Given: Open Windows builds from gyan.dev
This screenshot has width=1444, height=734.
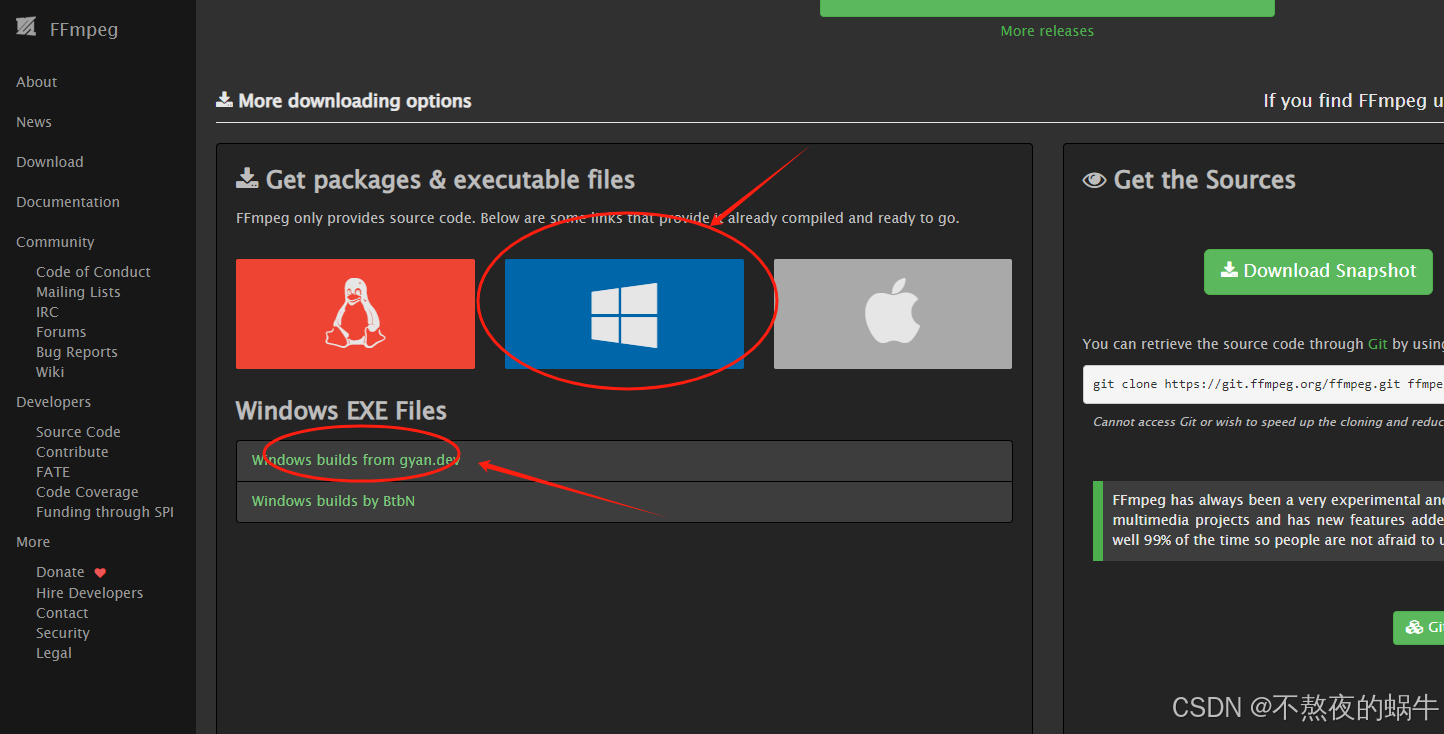Looking at the screenshot, I should click(355, 460).
